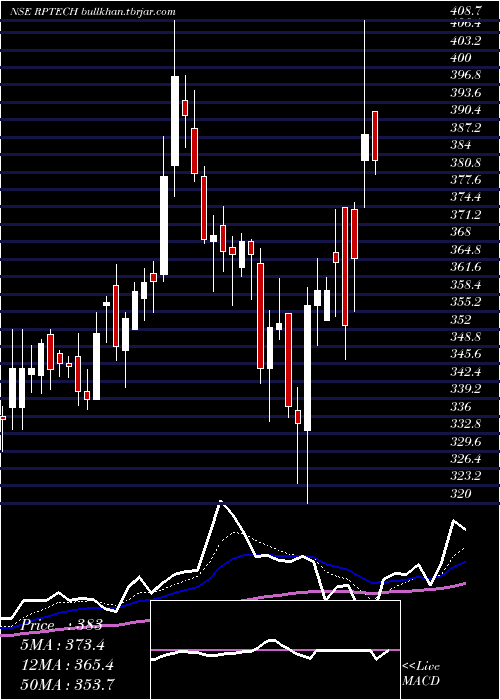Select the 403.2 price axis label
This screenshot has height=700, width=500.
[x=466, y=41]
